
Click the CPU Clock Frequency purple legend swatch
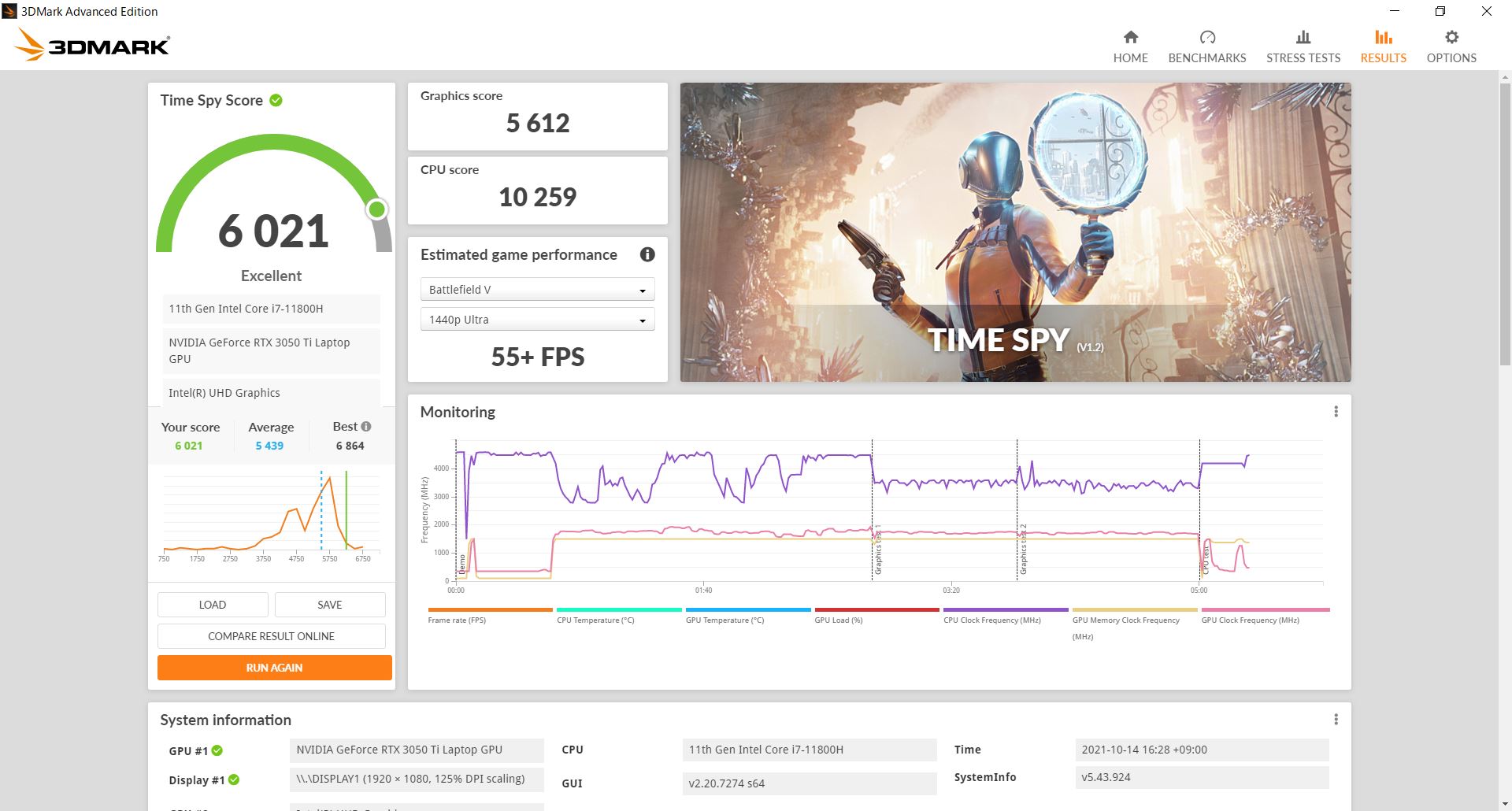pyautogui.click(x=1006, y=609)
